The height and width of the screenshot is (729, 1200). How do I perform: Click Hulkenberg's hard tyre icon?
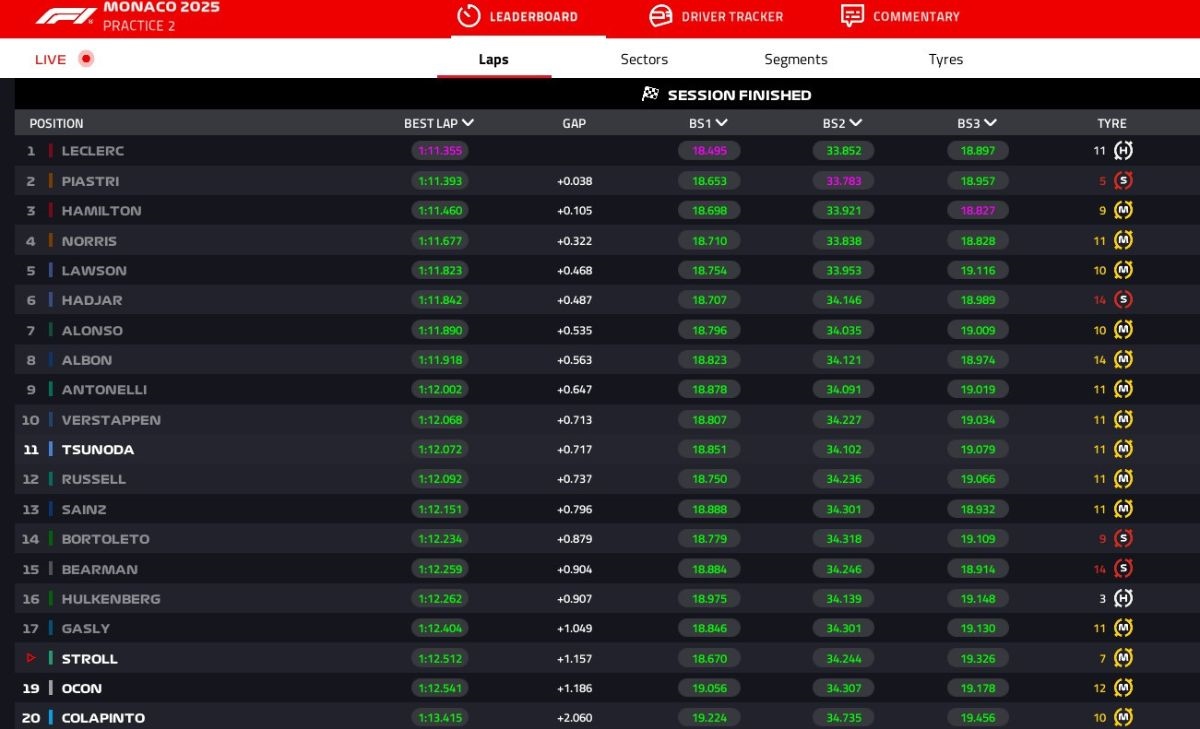point(1123,598)
